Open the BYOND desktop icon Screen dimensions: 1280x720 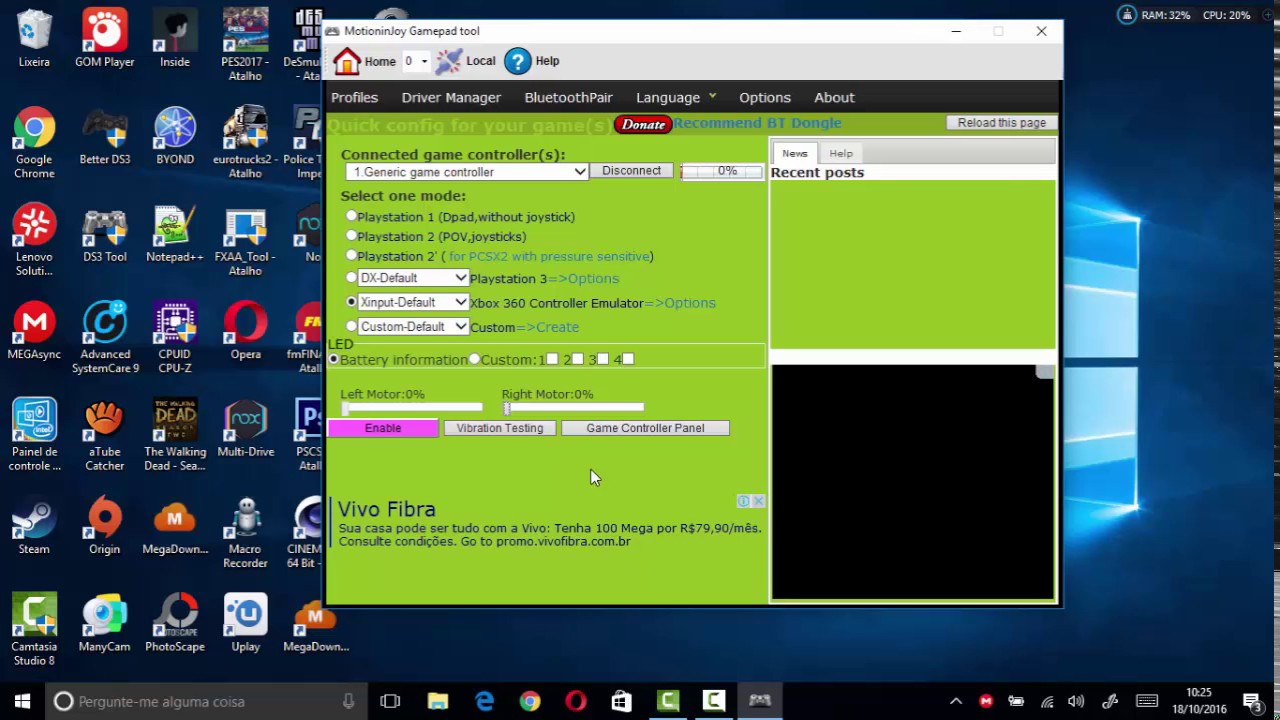pyautogui.click(x=175, y=136)
